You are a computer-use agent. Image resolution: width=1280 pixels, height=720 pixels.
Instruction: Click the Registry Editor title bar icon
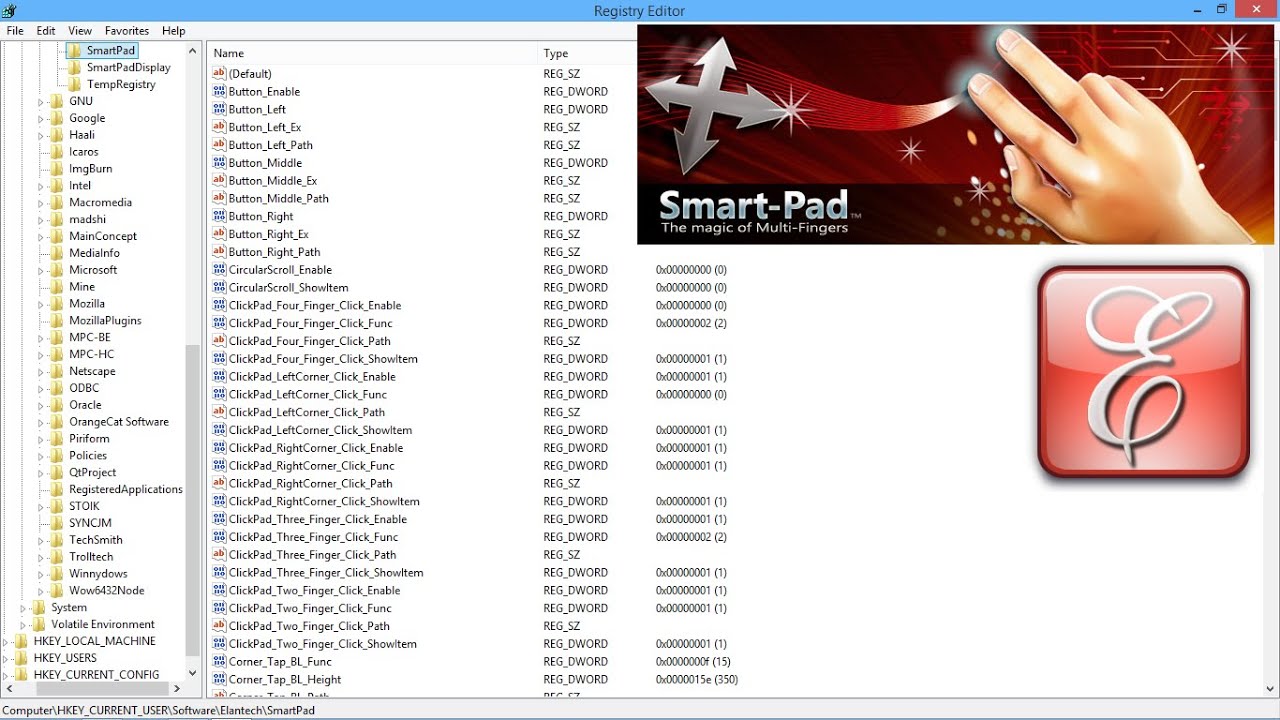pos(9,10)
